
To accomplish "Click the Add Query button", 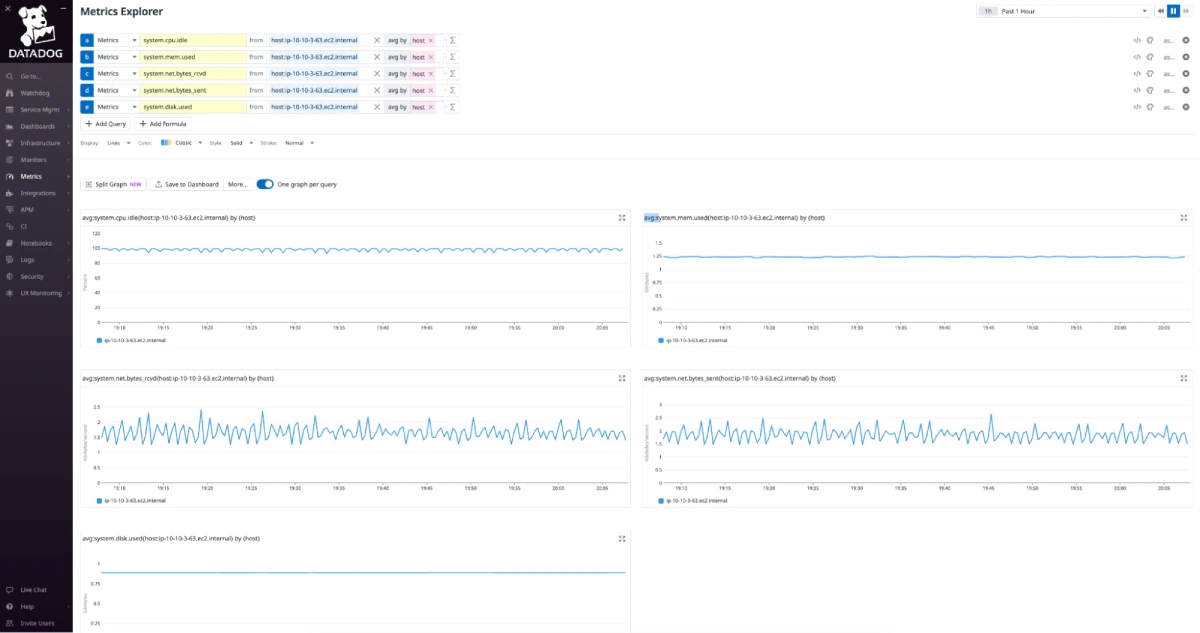I will point(105,124).
